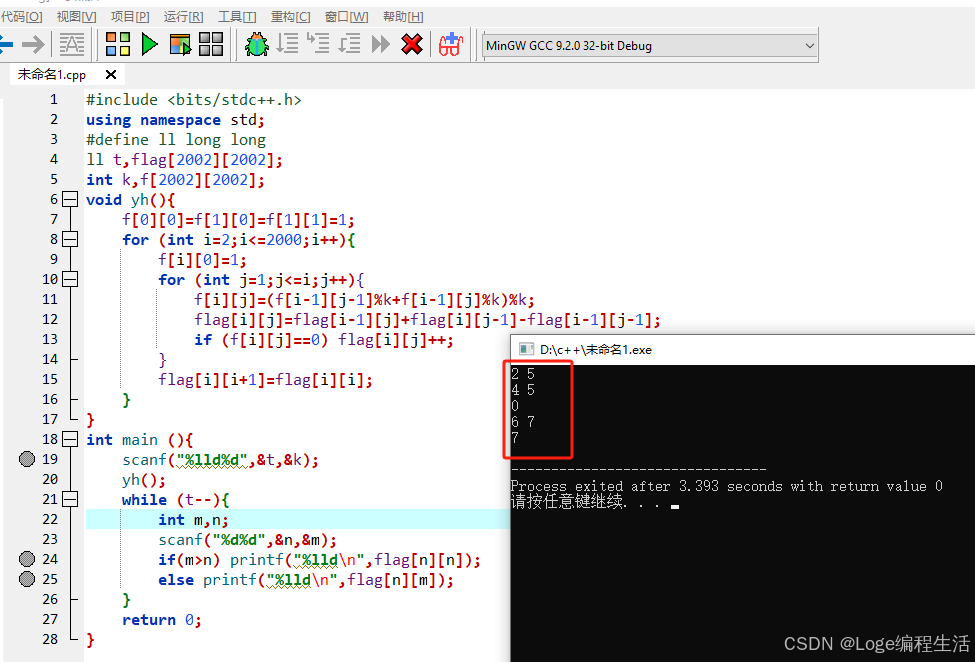
Task: Close the 未命名1.cpp tab with its X
Action: click(111, 75)
